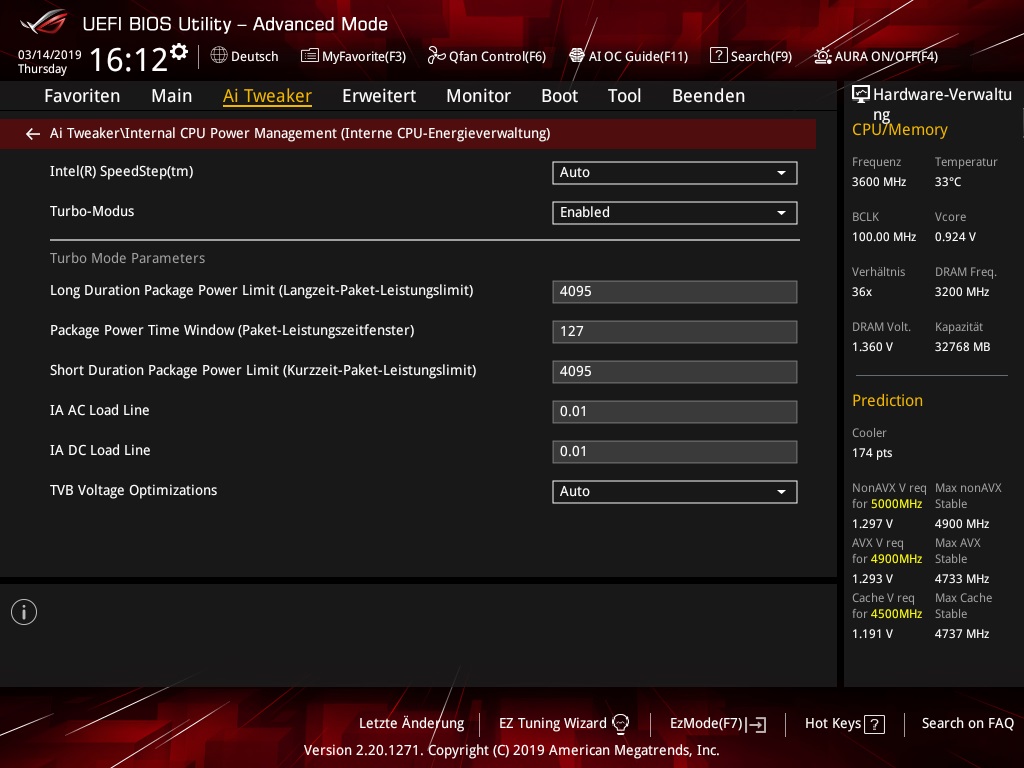1024x768 pixels.
Task: Open Intel SpeedStep dropdown
Action: click(x=675, y=172)
